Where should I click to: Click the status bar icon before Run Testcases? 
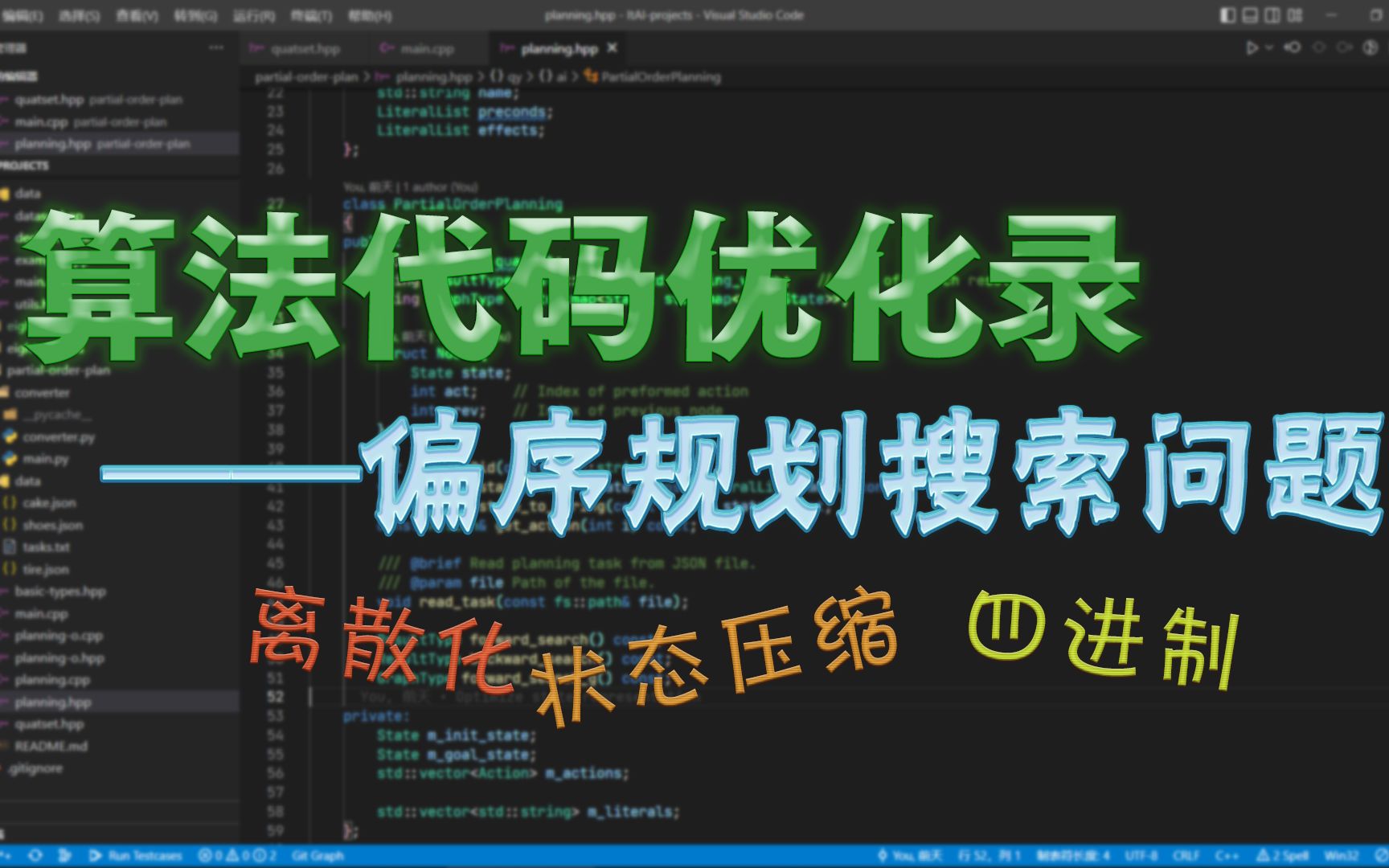click(x=65, y=856)
